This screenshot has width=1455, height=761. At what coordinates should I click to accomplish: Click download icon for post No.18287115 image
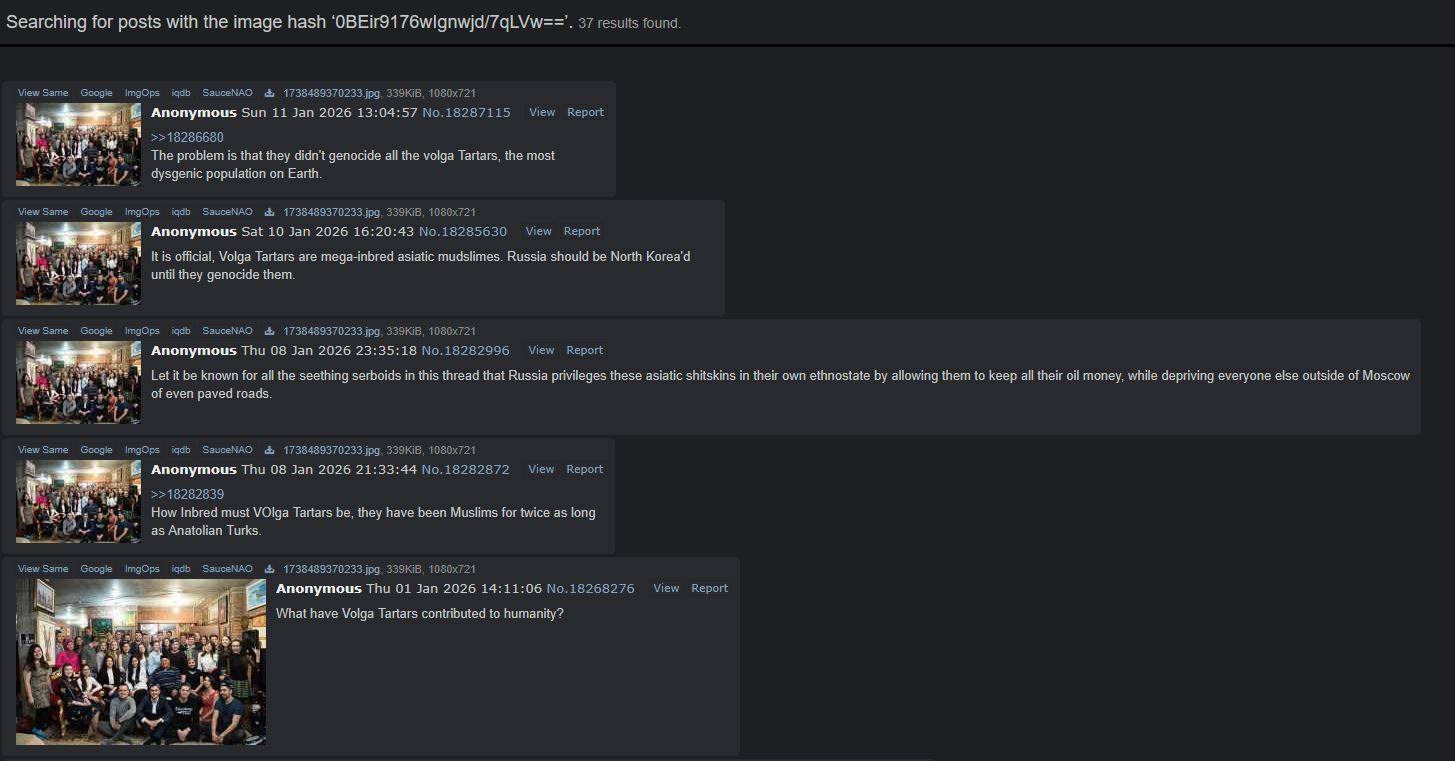point(269,93)
